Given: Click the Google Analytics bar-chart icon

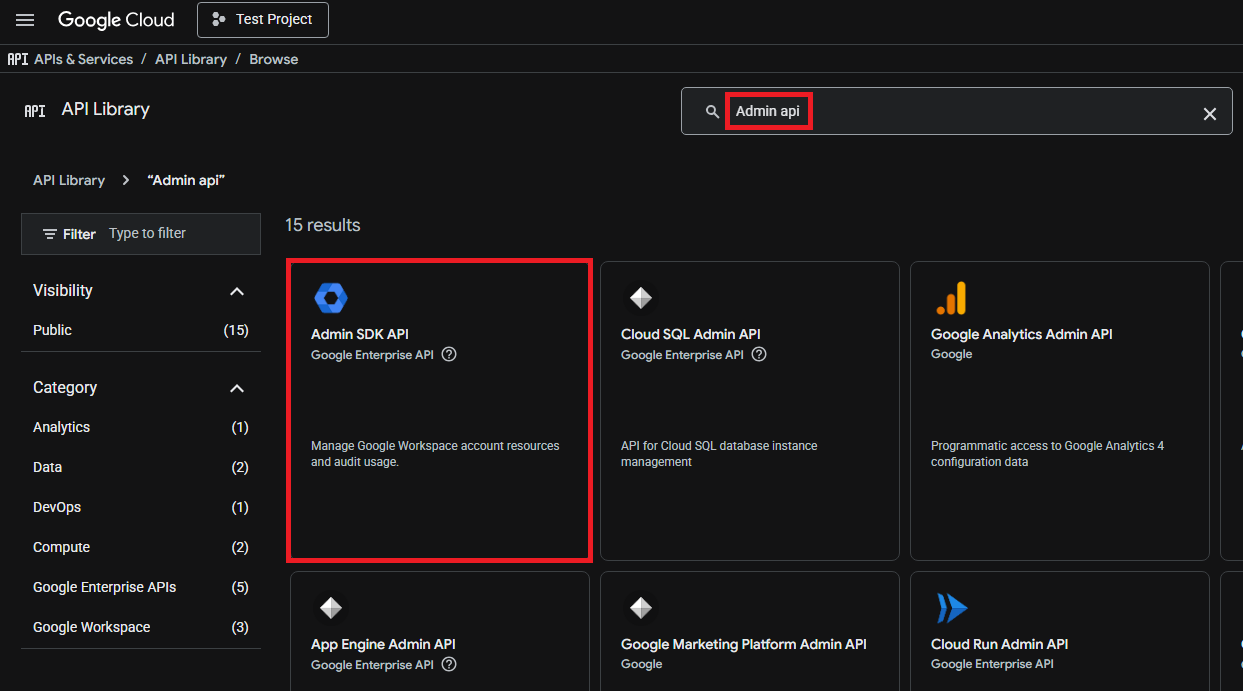Looking at the screenshot, I should (951, 298).
